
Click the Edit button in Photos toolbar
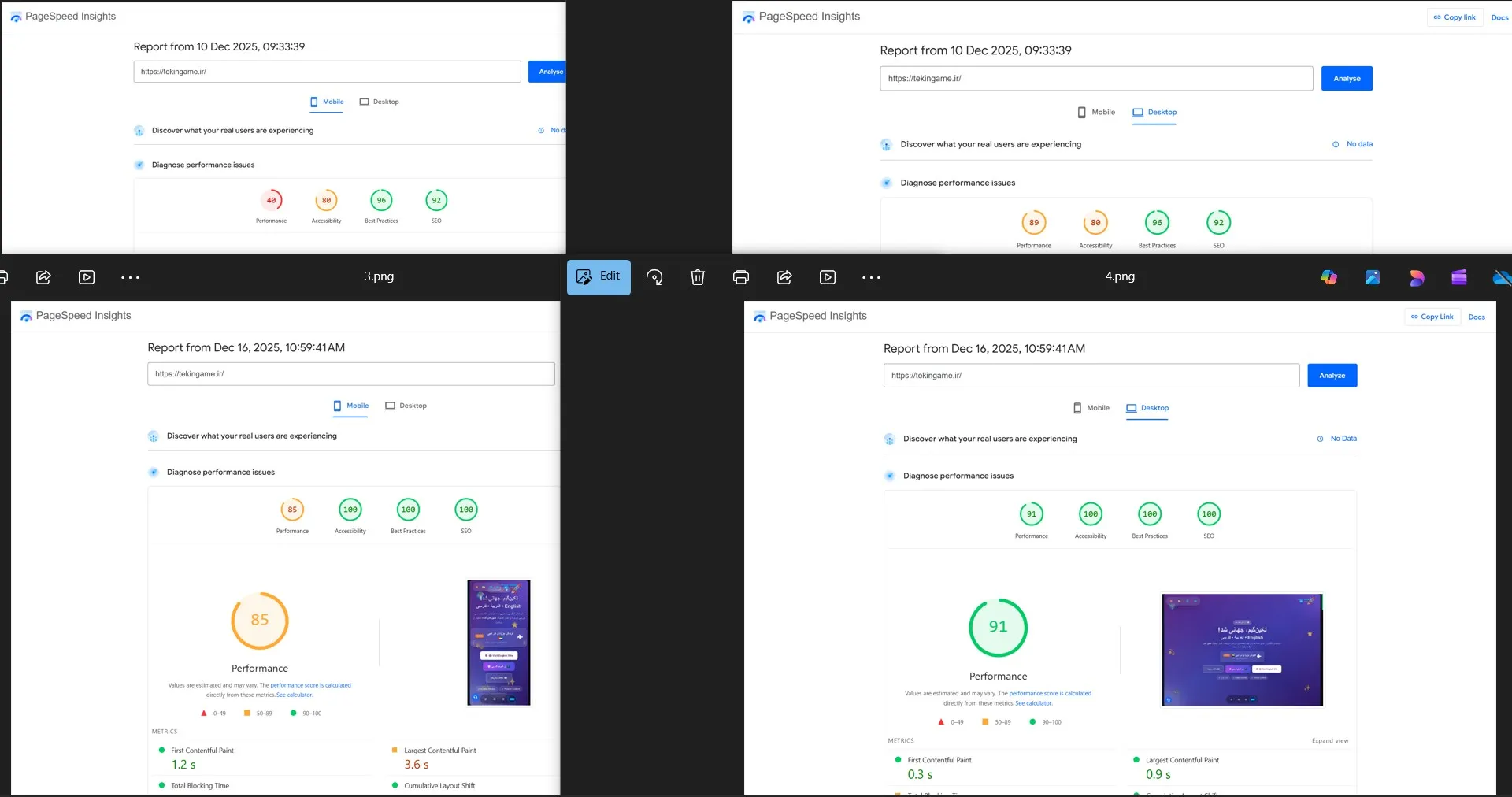coord(598,277)
